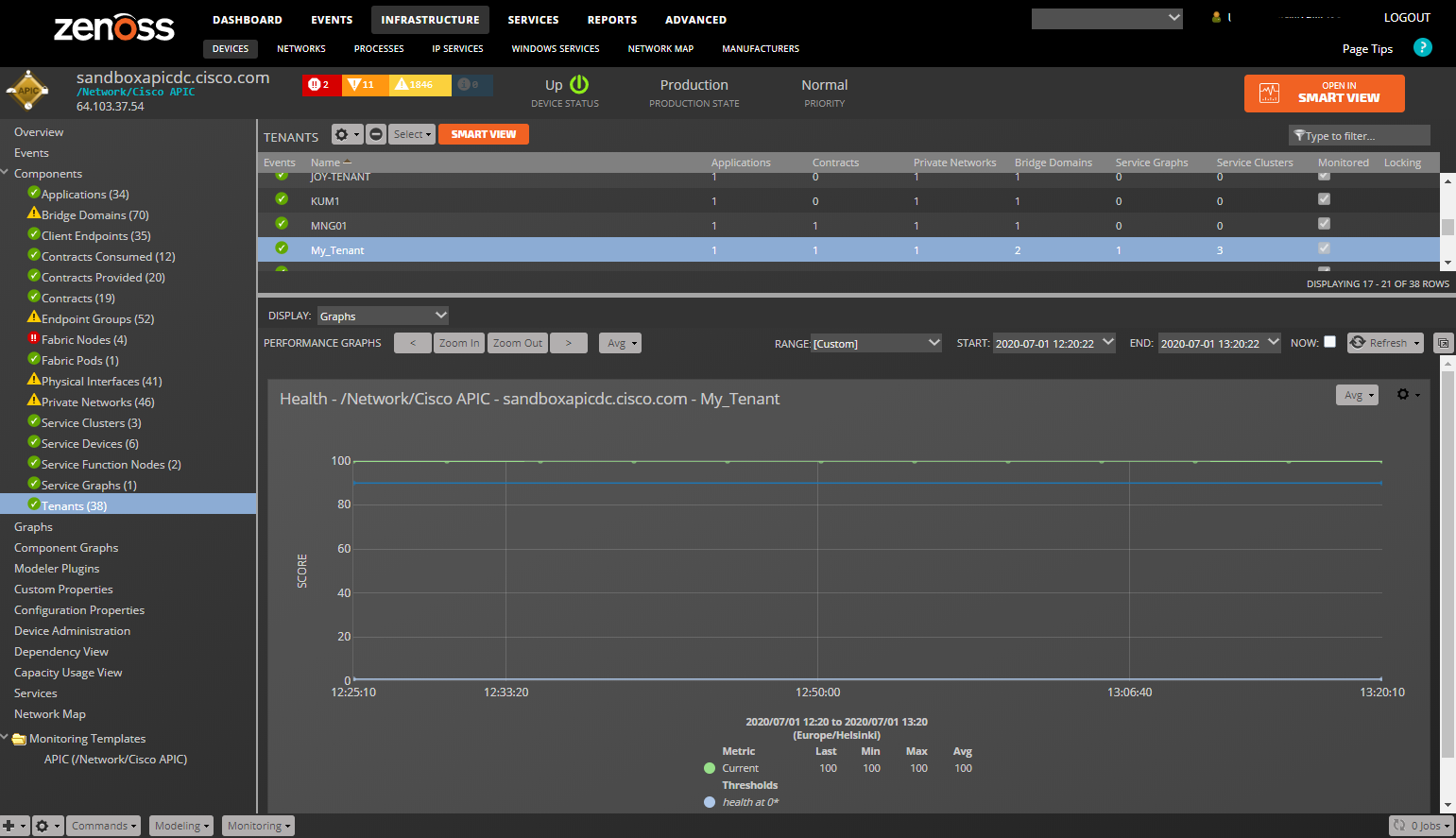Viewport: 1456px width, 838px height.
Task: Switch to the Networks sub-tab
Action: click(301, 49)
